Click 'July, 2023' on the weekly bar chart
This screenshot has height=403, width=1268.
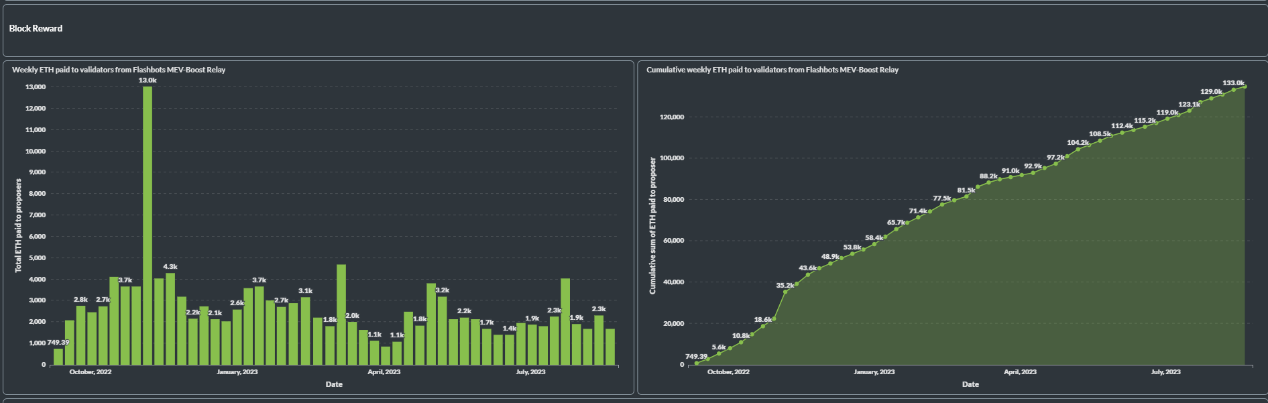tap(530, 372)
